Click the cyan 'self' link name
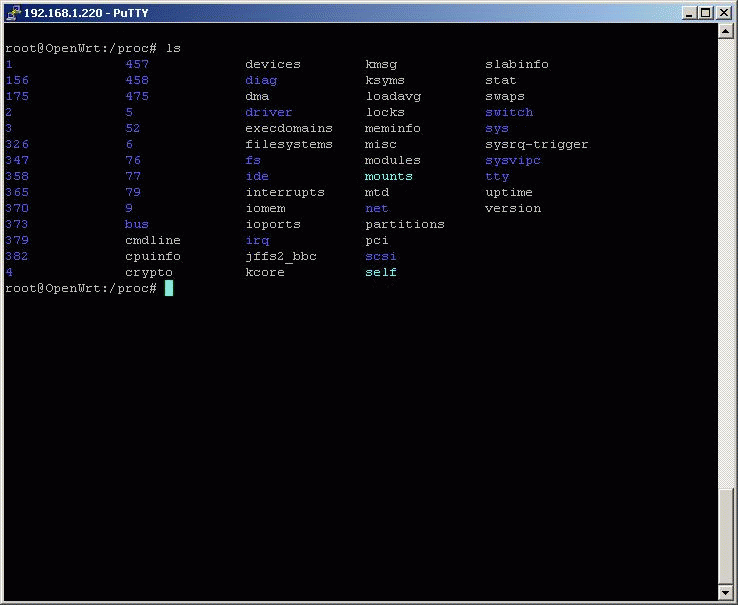This screenshot has width=738, height=605. [381, 272]
